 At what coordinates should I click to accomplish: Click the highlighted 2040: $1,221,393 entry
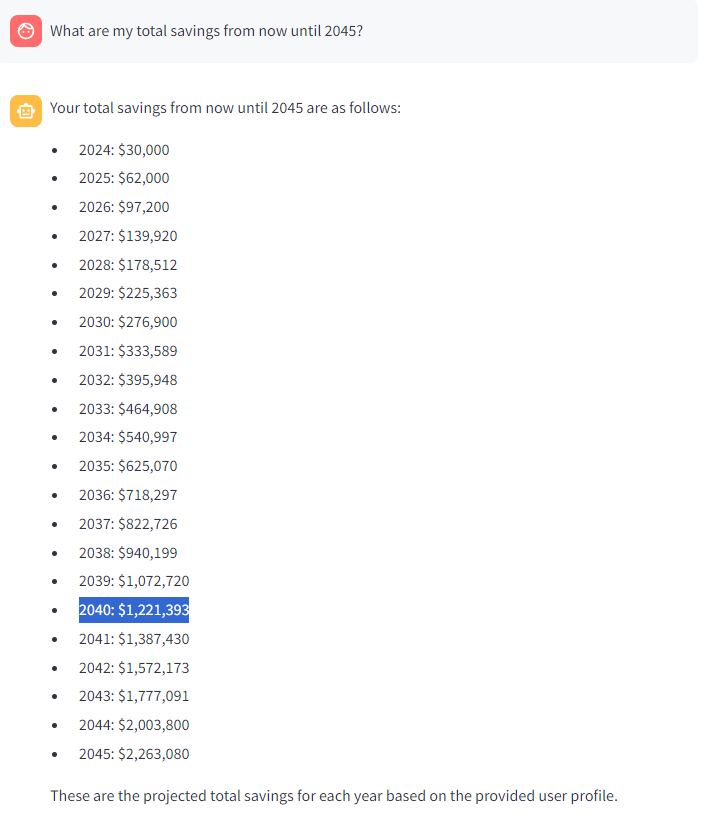[x=134, y=610]
